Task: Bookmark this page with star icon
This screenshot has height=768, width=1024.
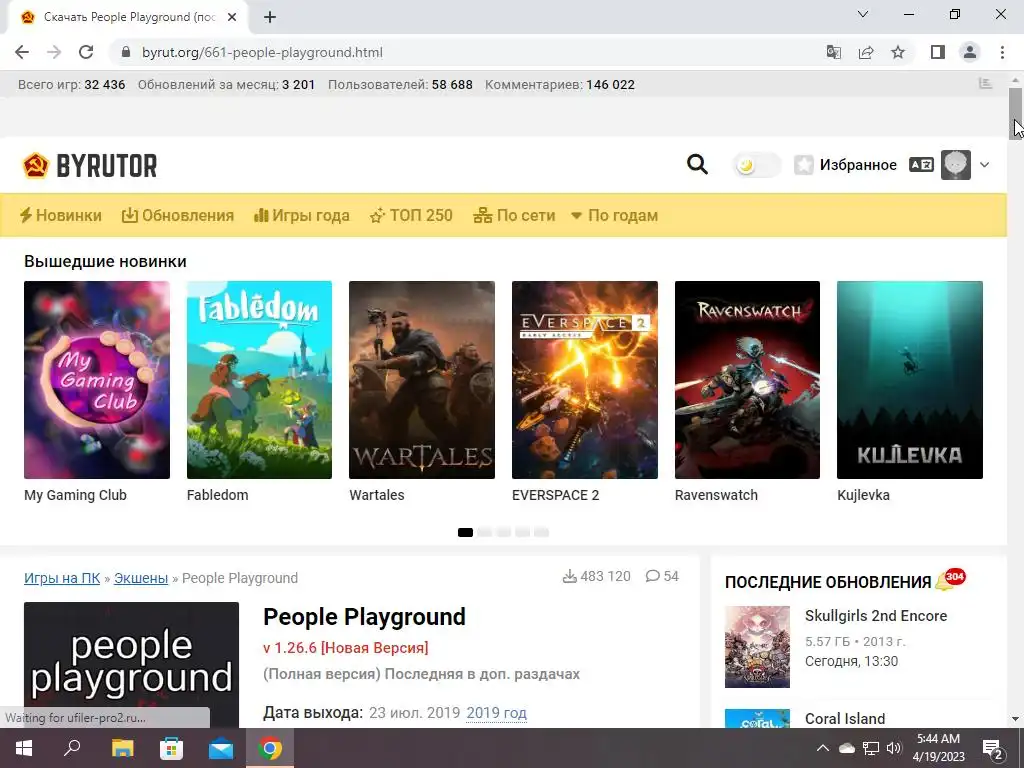Action: [898, 52]
